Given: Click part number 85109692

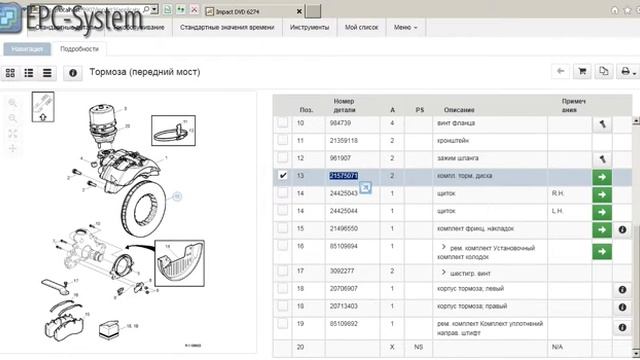Looking at the screenshot, I should point(344,324).
